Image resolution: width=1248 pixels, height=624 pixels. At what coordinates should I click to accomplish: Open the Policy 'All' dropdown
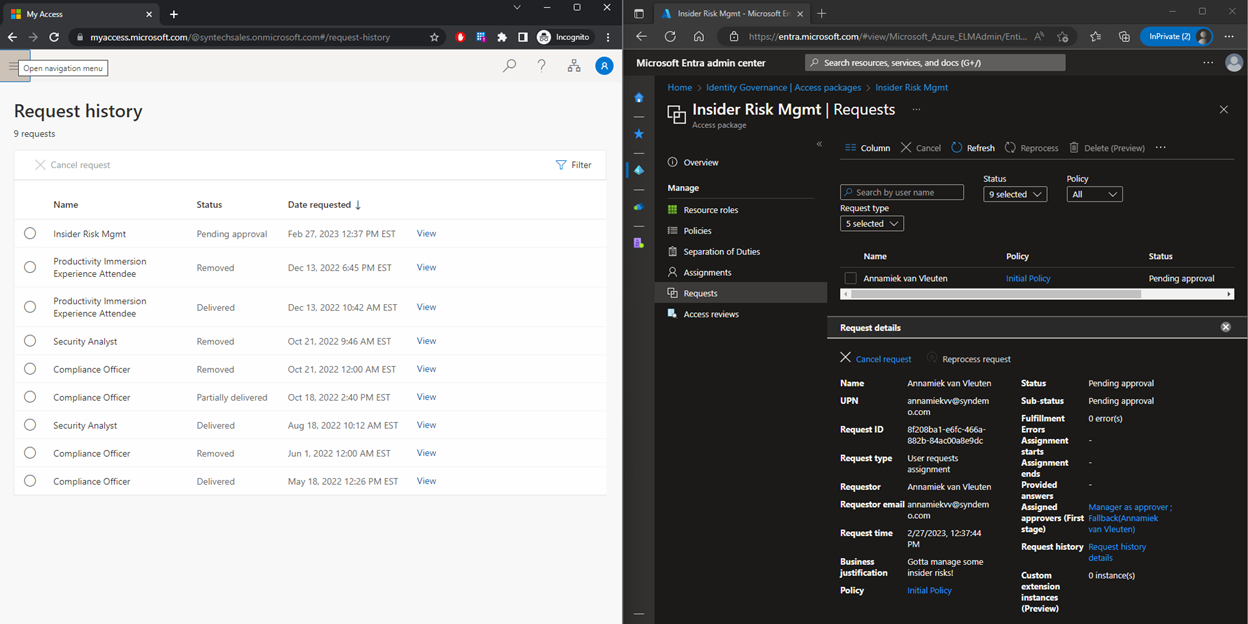point(1095,194)
